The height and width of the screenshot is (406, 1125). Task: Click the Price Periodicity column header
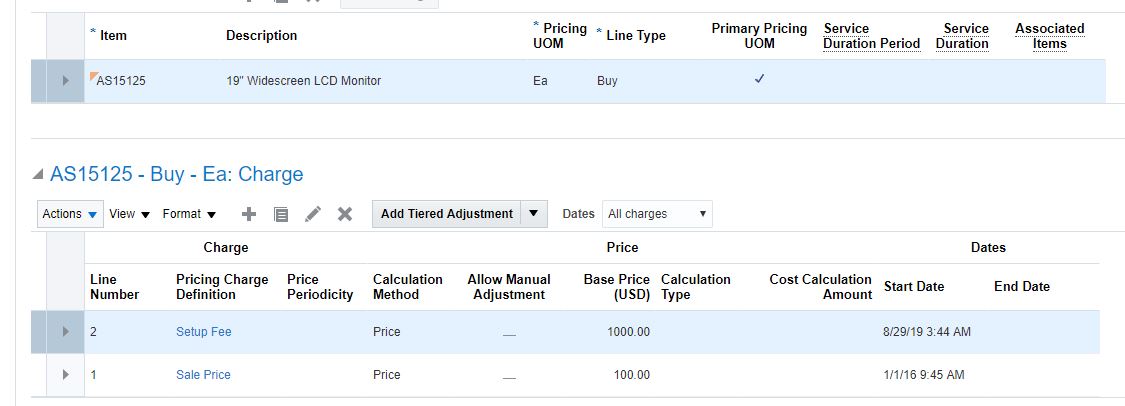[320, 287]
